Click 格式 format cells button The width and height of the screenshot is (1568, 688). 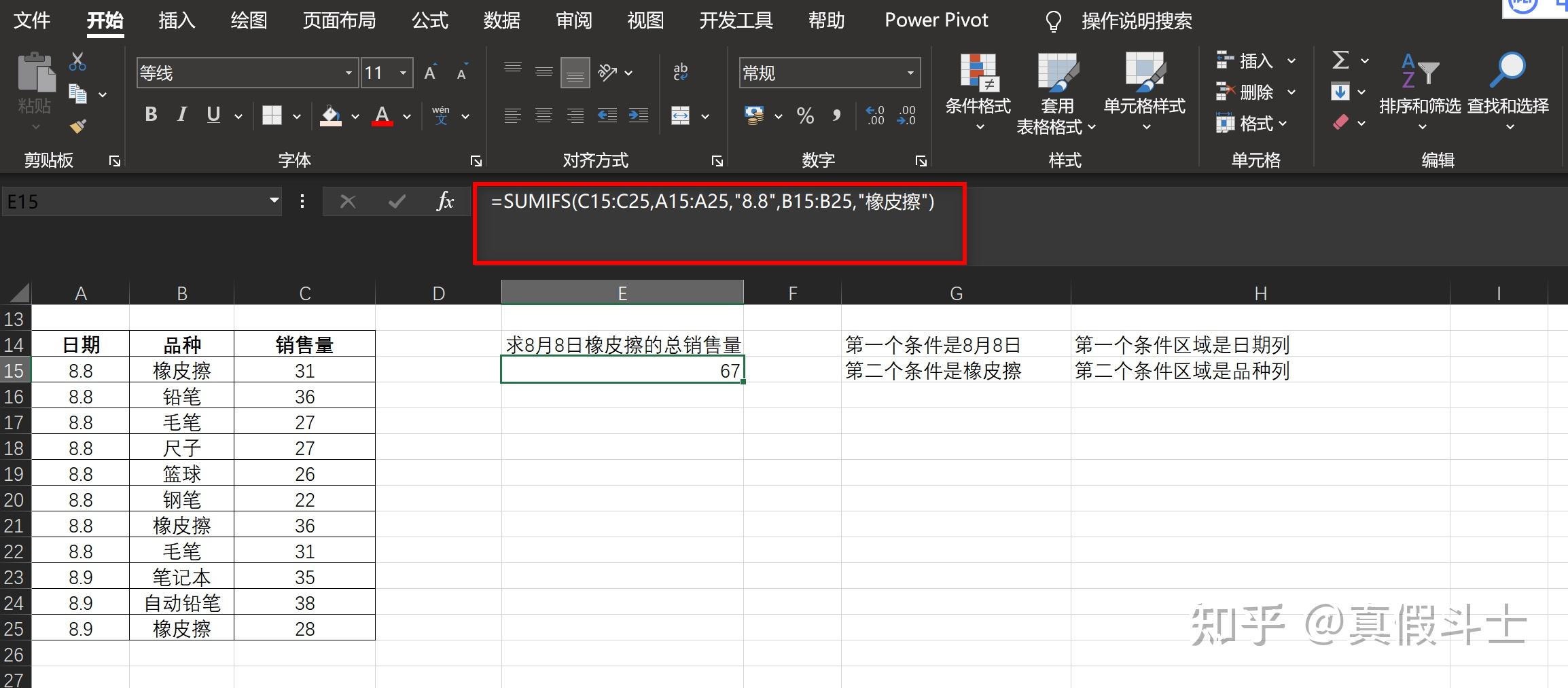click(x=1252, y=124)
